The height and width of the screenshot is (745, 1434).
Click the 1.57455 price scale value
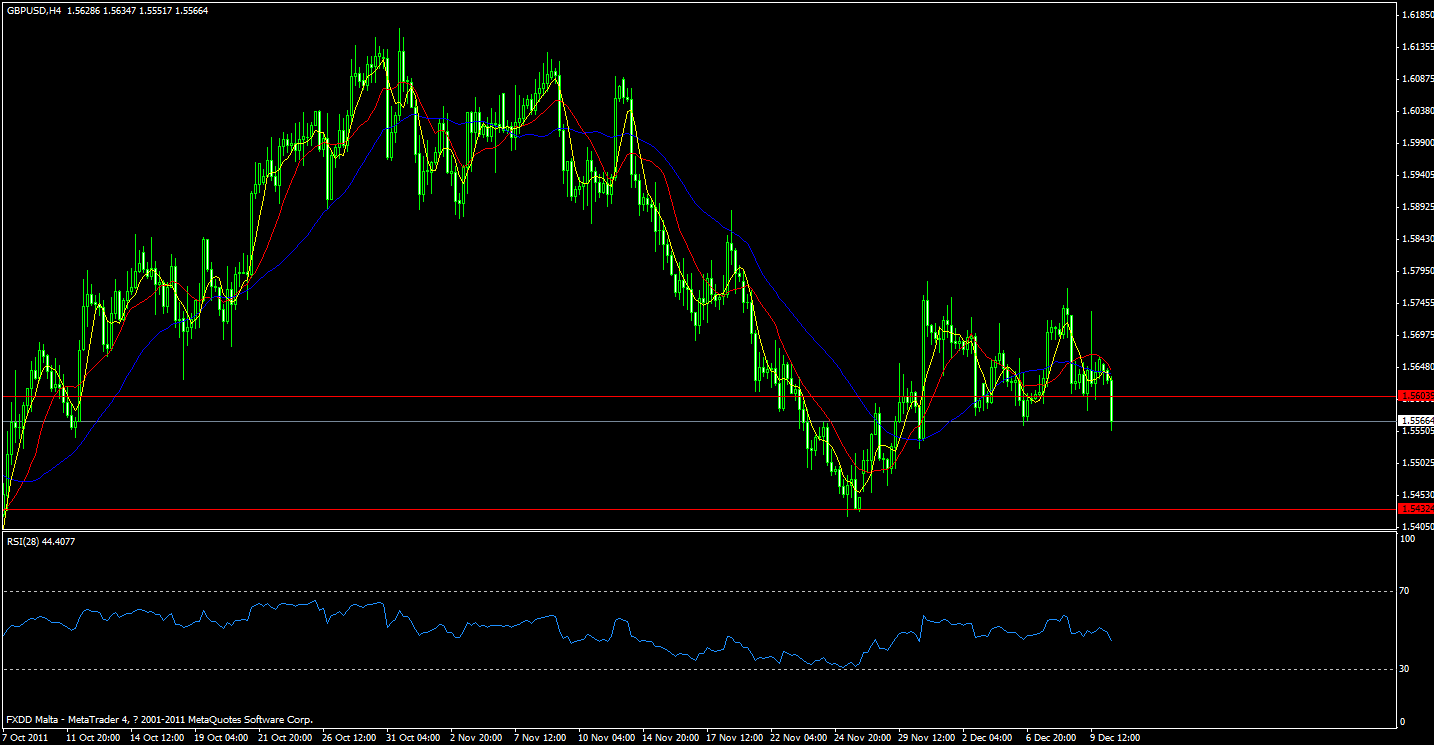coord(1417,303)
